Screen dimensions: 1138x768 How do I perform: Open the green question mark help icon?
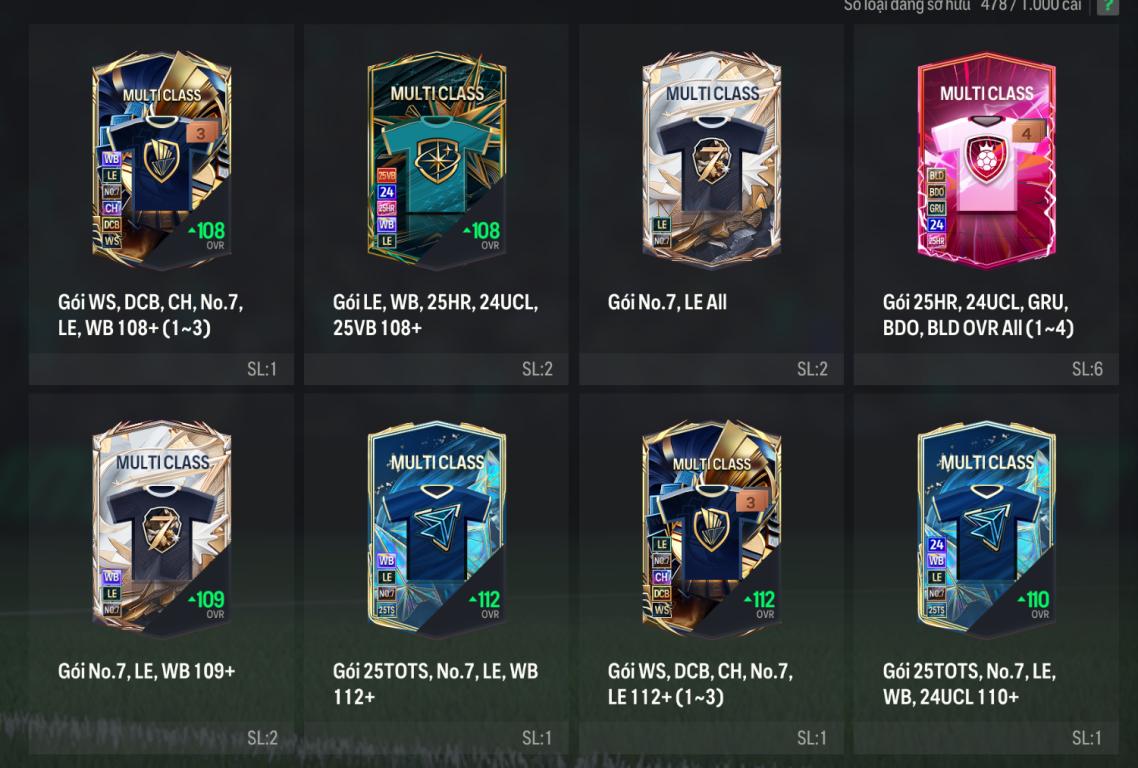(x=1108, y=6)
